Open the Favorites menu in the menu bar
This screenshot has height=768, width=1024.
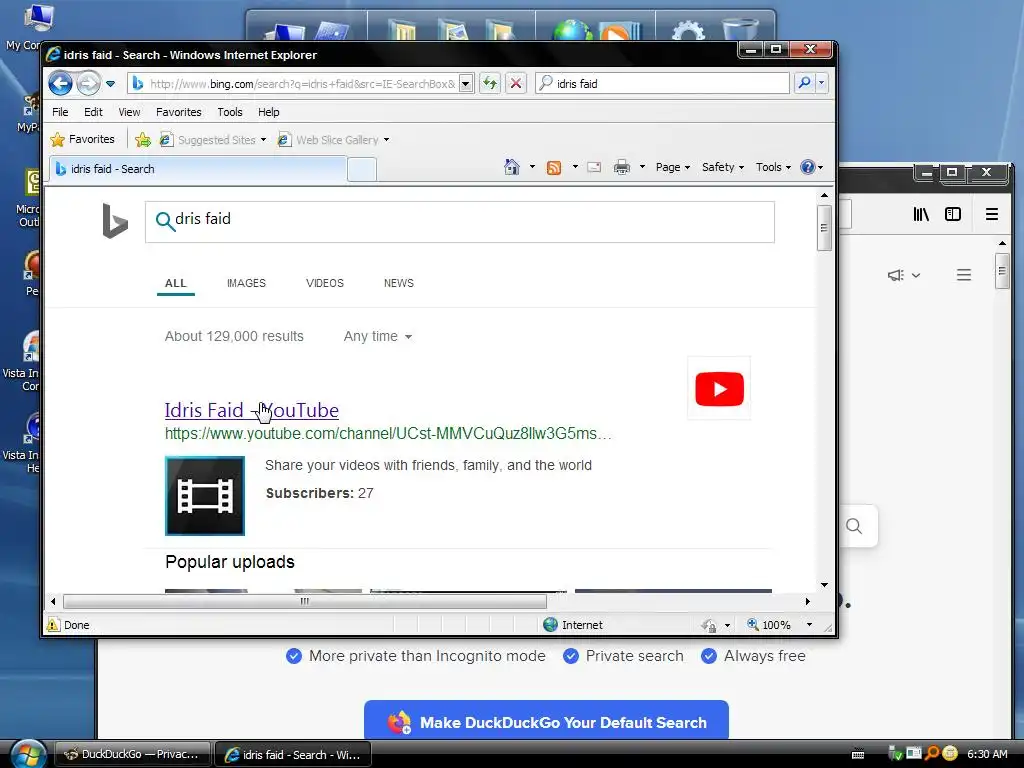tap(178, 112)
